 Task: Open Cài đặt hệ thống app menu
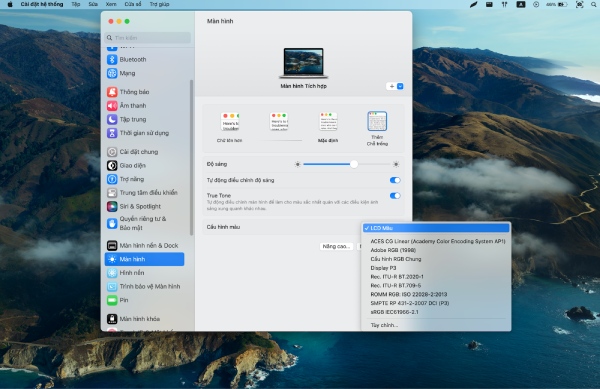pos(42,5)
